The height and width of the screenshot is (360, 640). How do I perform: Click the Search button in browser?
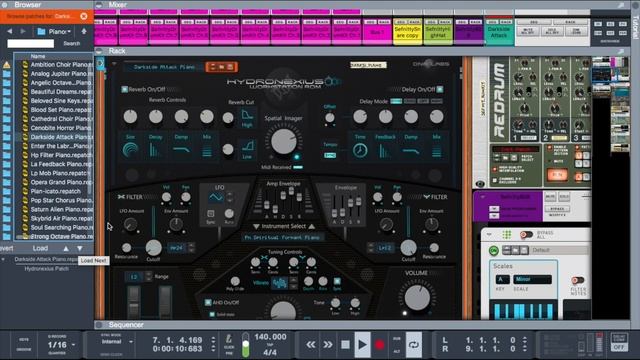pos(71,43)
